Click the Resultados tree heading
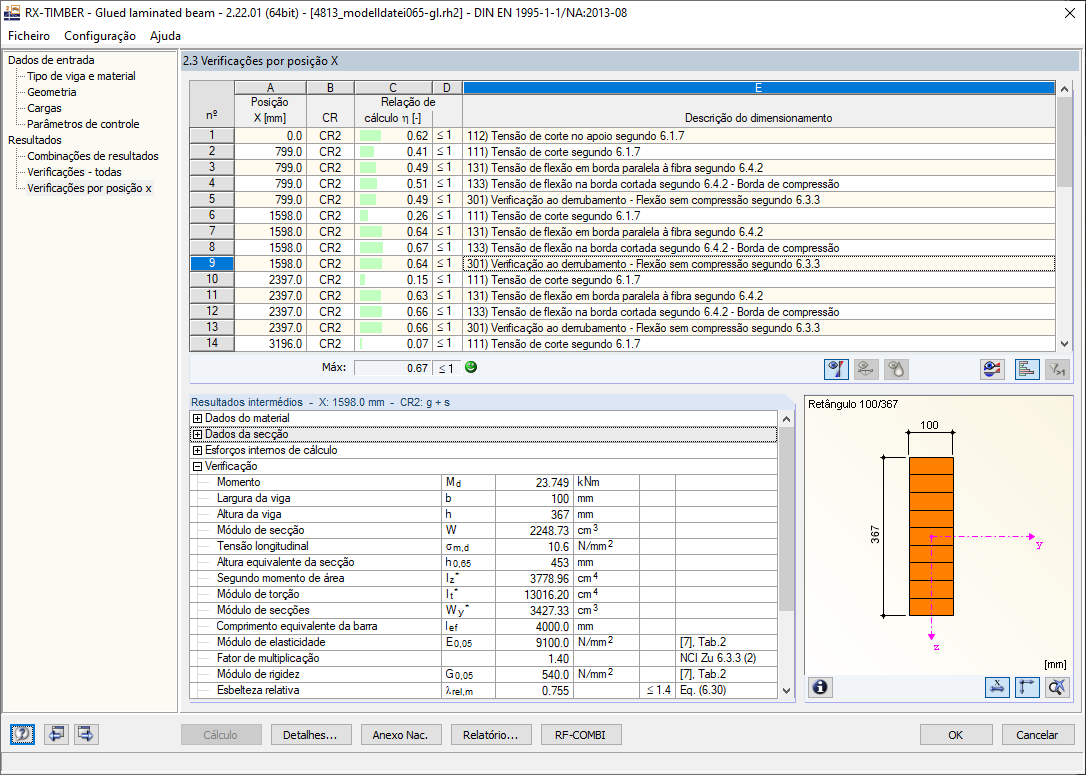 35,140
